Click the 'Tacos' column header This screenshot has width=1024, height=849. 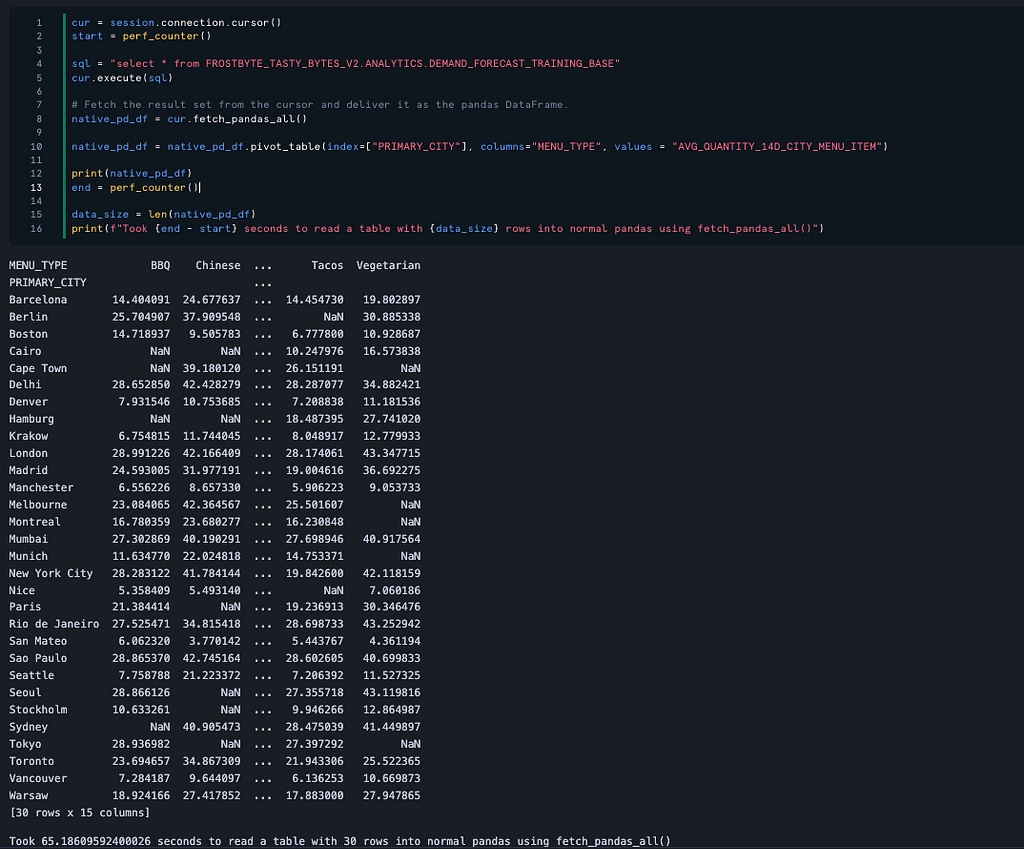327,265
